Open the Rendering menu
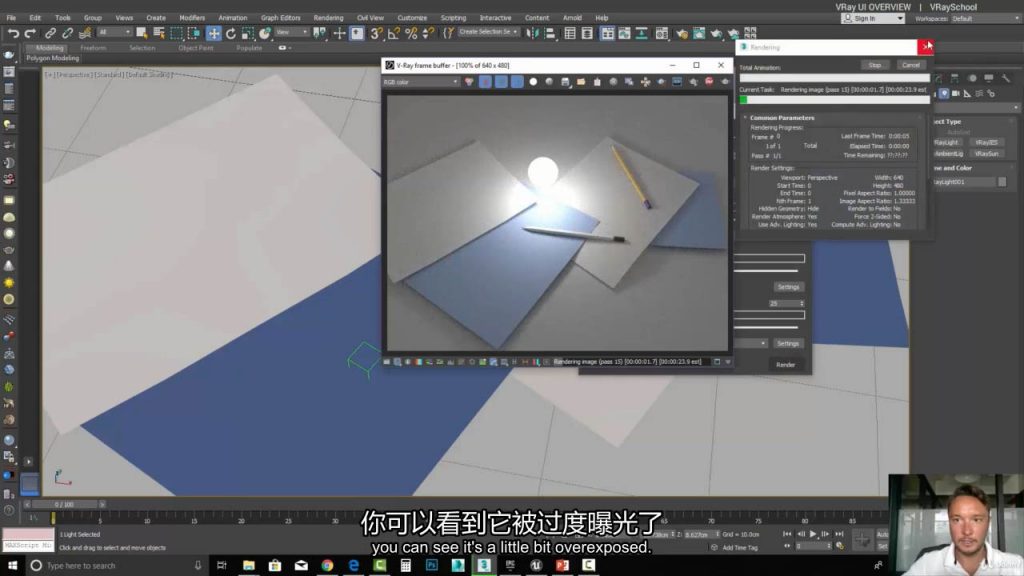 click(328, 17)
